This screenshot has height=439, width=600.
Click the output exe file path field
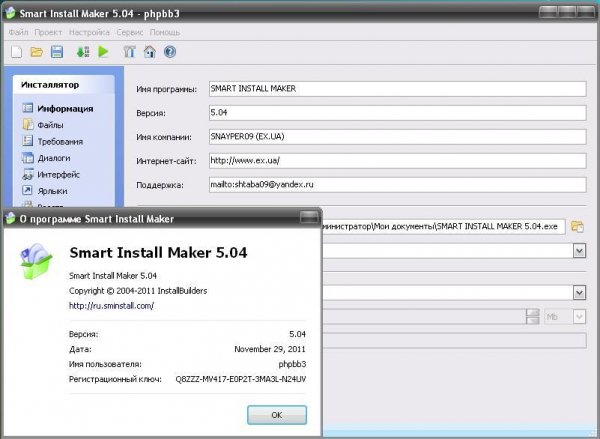pyautogui.click(x=443, y=227)
